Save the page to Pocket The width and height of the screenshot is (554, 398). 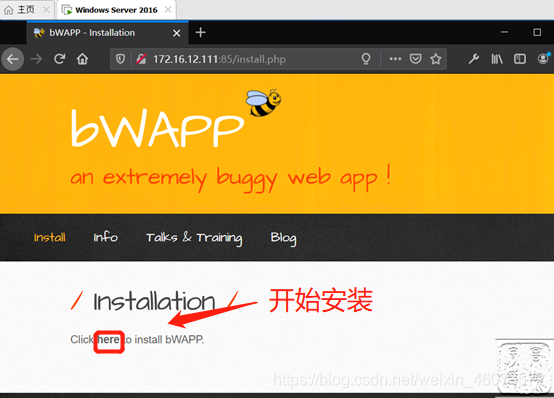(416, 59)
